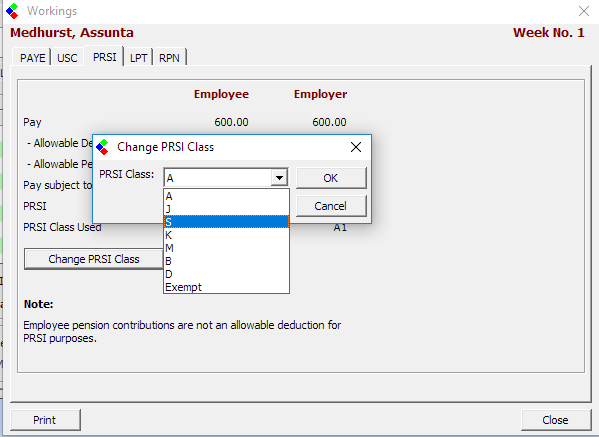Switch to the PAYE tab
The height and width of the screenshot is (437, 599).
point(32,58)
